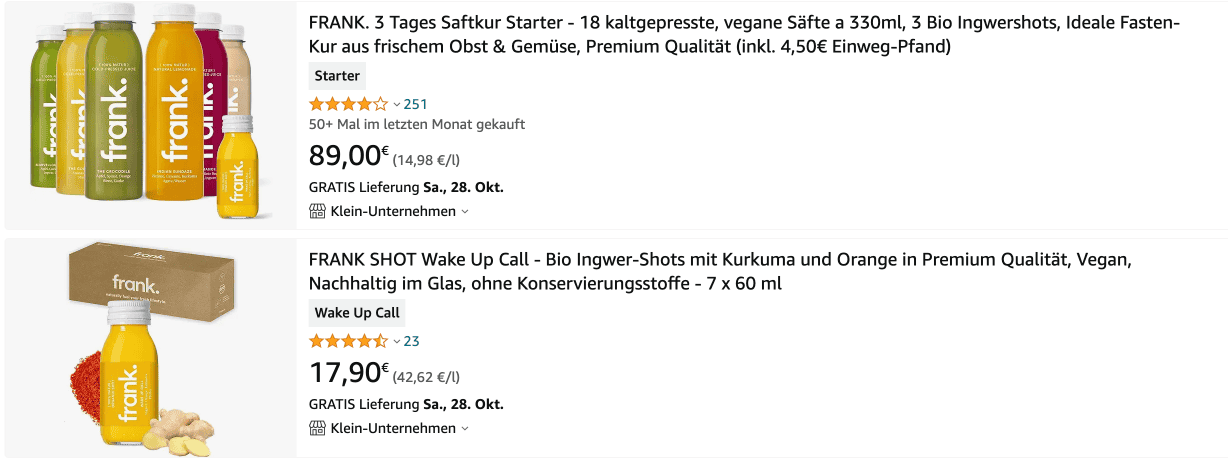Expand Klein-Unternehmen chevron for Saftkur Starter
This screenshot has height=459, width=1228.
(465, 212)
